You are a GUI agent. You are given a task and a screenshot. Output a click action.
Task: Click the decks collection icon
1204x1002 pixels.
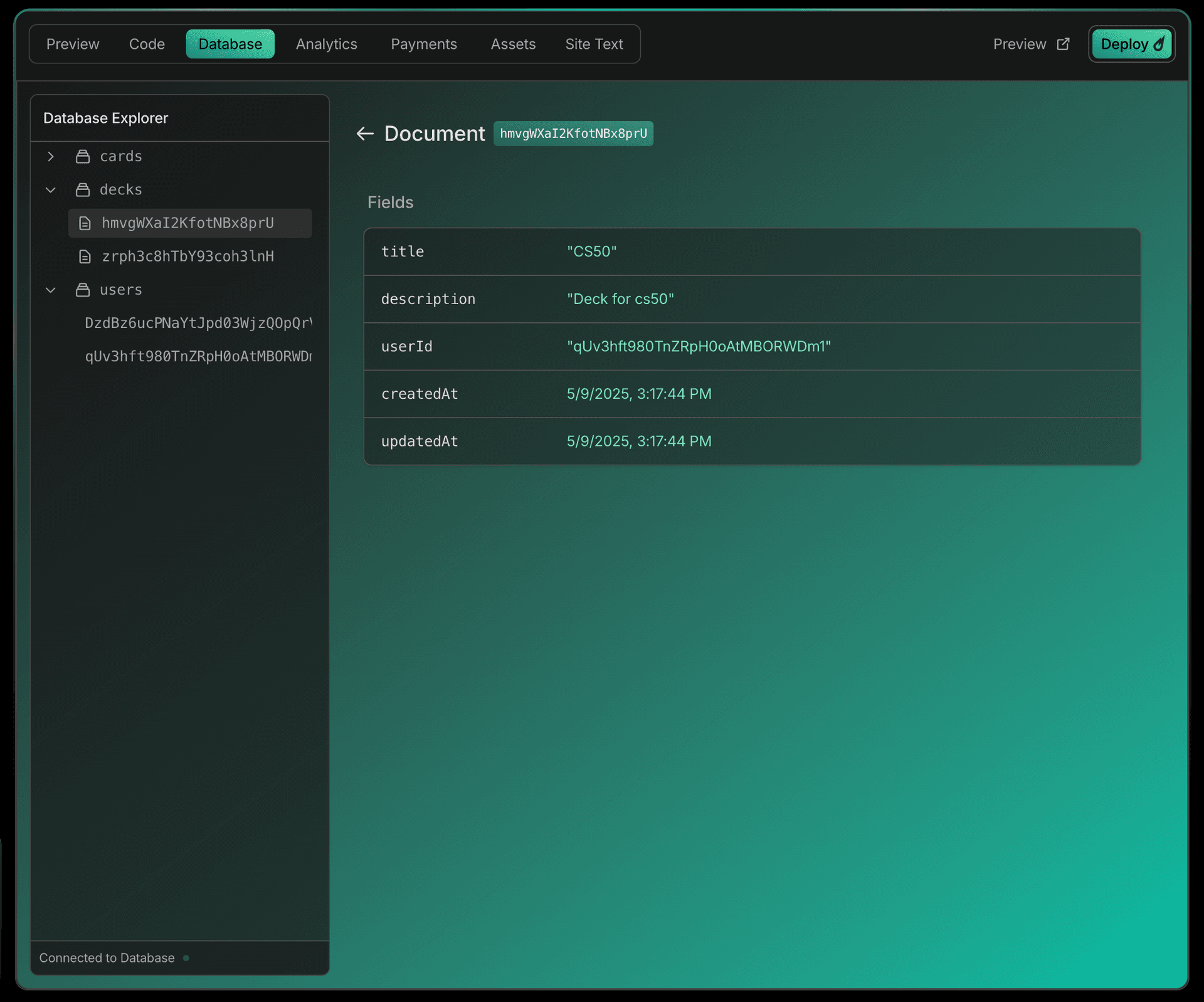[x=83, y=189]
